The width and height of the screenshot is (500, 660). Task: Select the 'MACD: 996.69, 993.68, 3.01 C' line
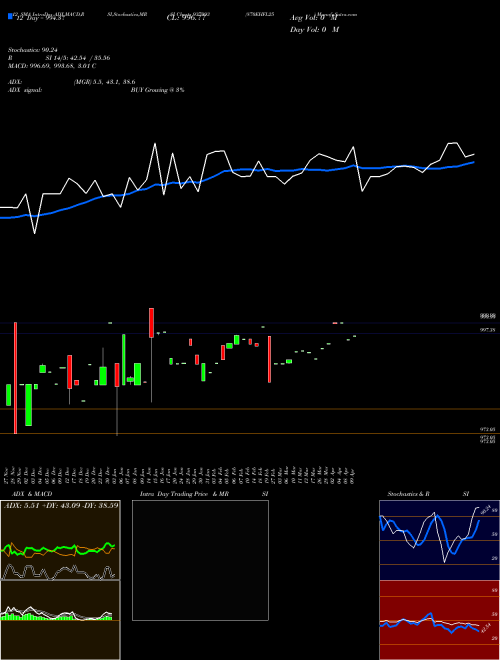click(52, 66)
